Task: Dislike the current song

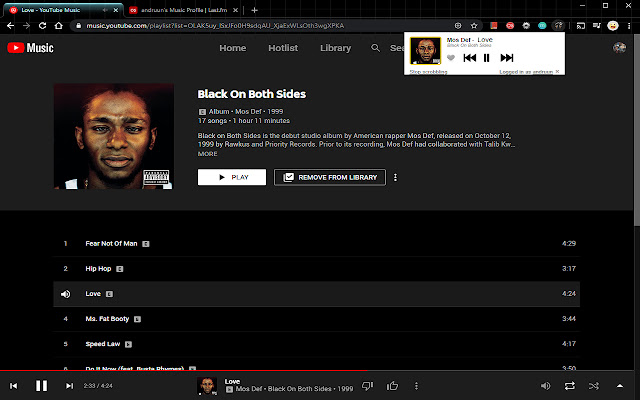Action: pos(367,386)
